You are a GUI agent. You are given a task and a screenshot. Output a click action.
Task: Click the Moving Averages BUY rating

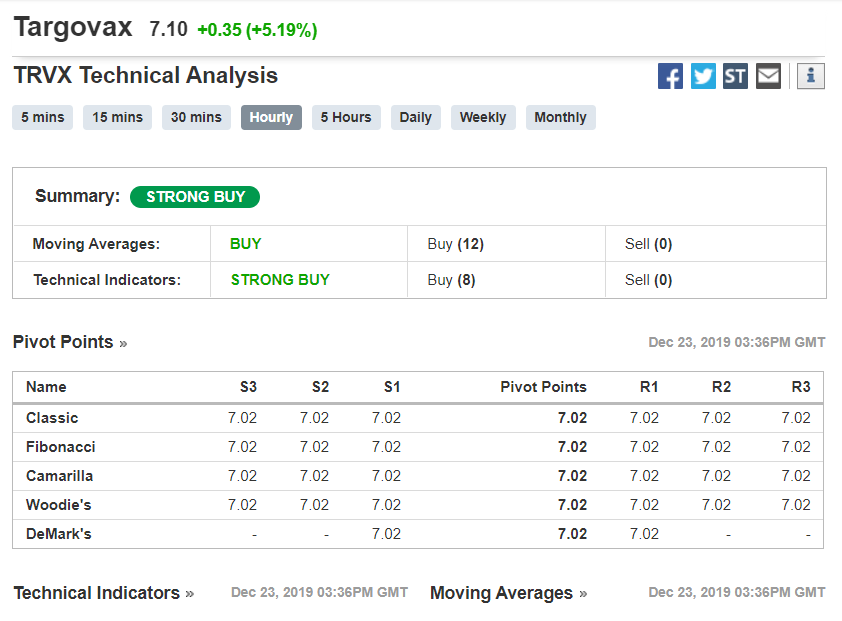pyautogui.click(x=245, y=244)
